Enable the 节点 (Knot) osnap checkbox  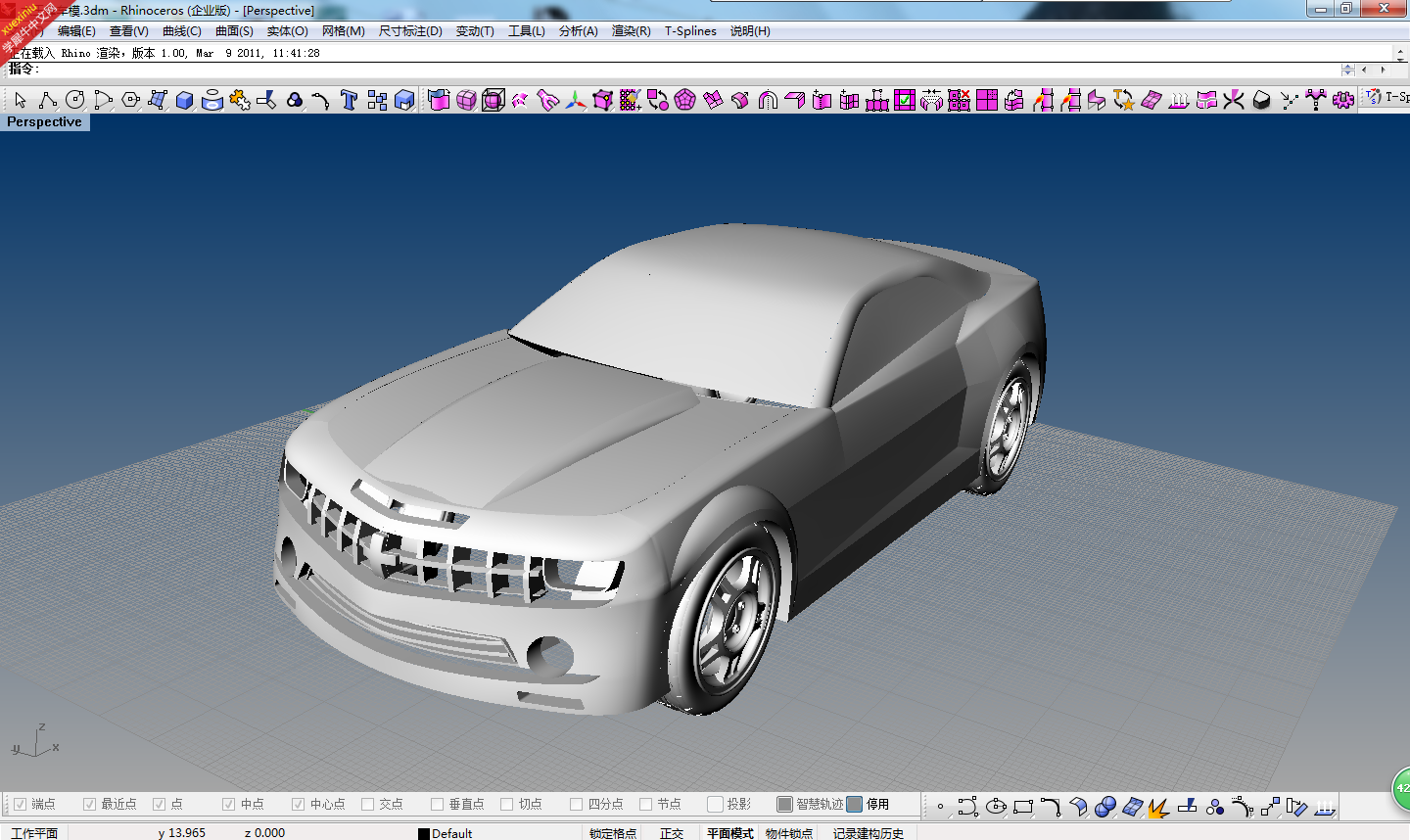pos(645,804)
